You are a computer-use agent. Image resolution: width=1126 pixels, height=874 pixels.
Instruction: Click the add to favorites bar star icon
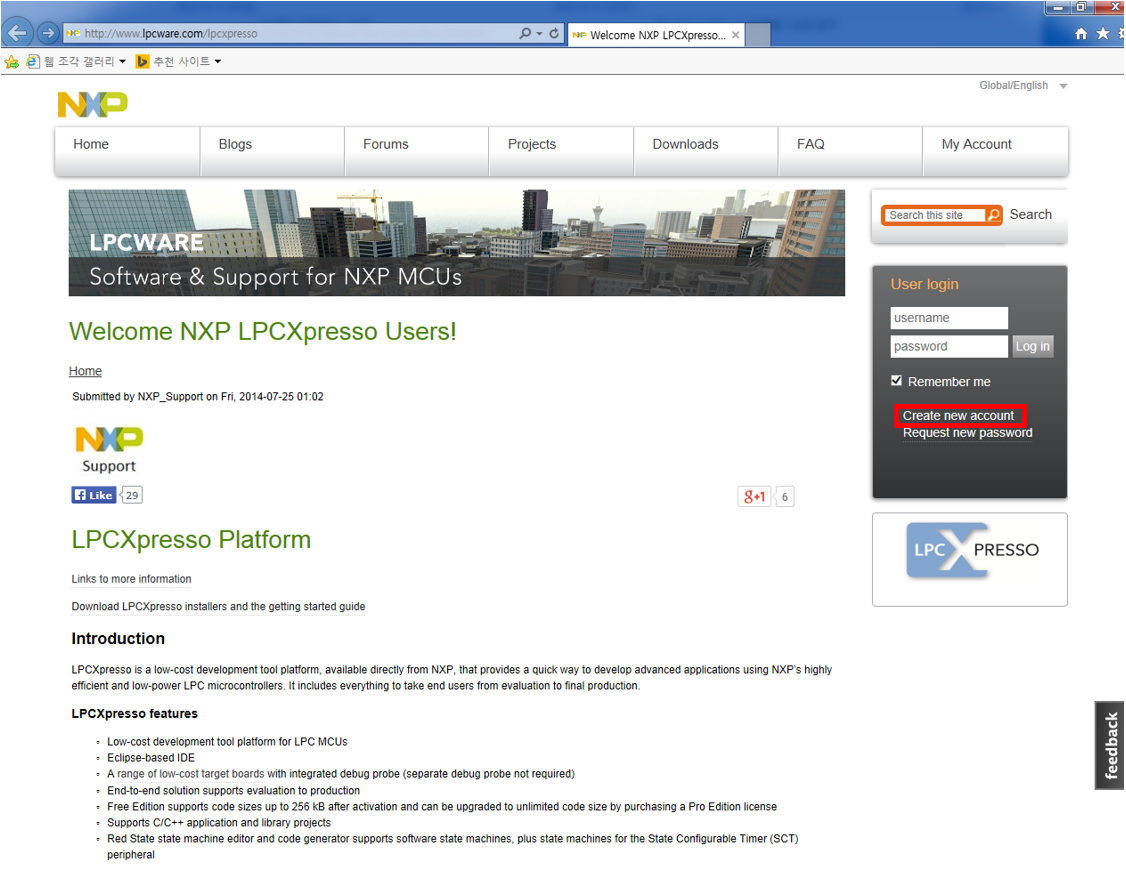(x=11, y=62)
